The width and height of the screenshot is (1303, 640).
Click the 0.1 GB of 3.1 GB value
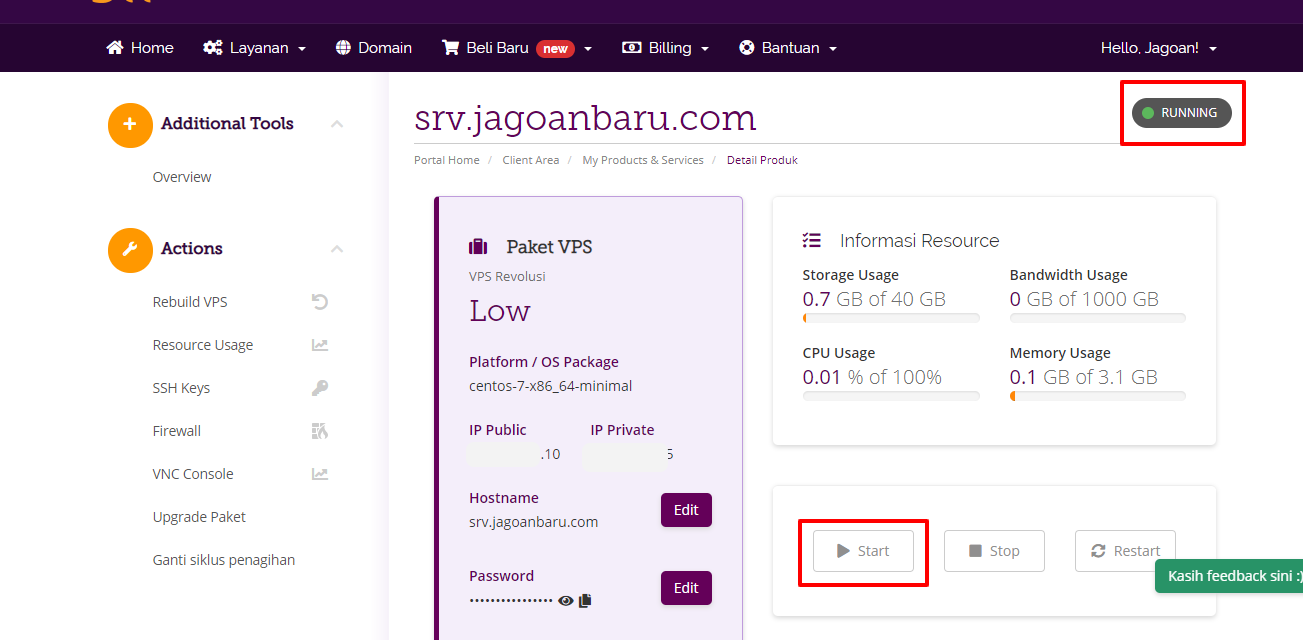pyautogui.click(x=1084, y=377)
